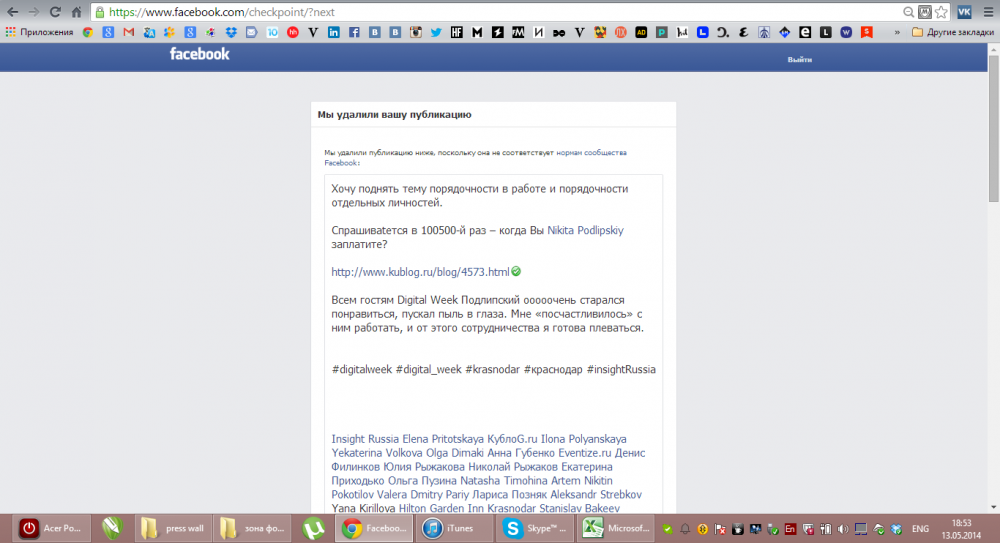Open the зона фо... folder in taskbar

pyautogui.click(x=252, y=528)
